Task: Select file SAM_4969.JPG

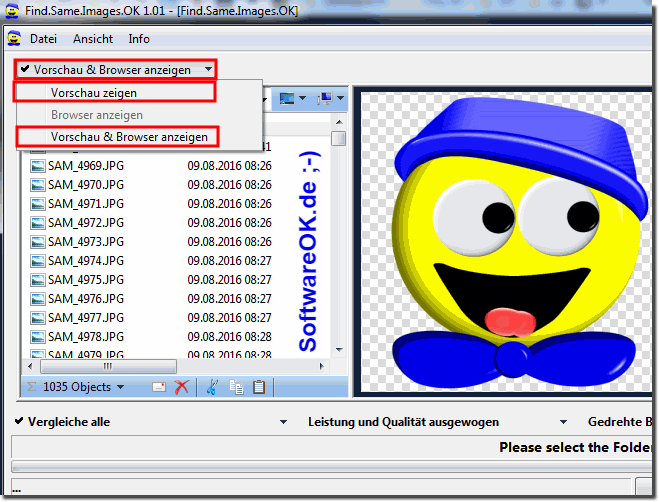Action: pyautogui.click(x=86, y=166)
